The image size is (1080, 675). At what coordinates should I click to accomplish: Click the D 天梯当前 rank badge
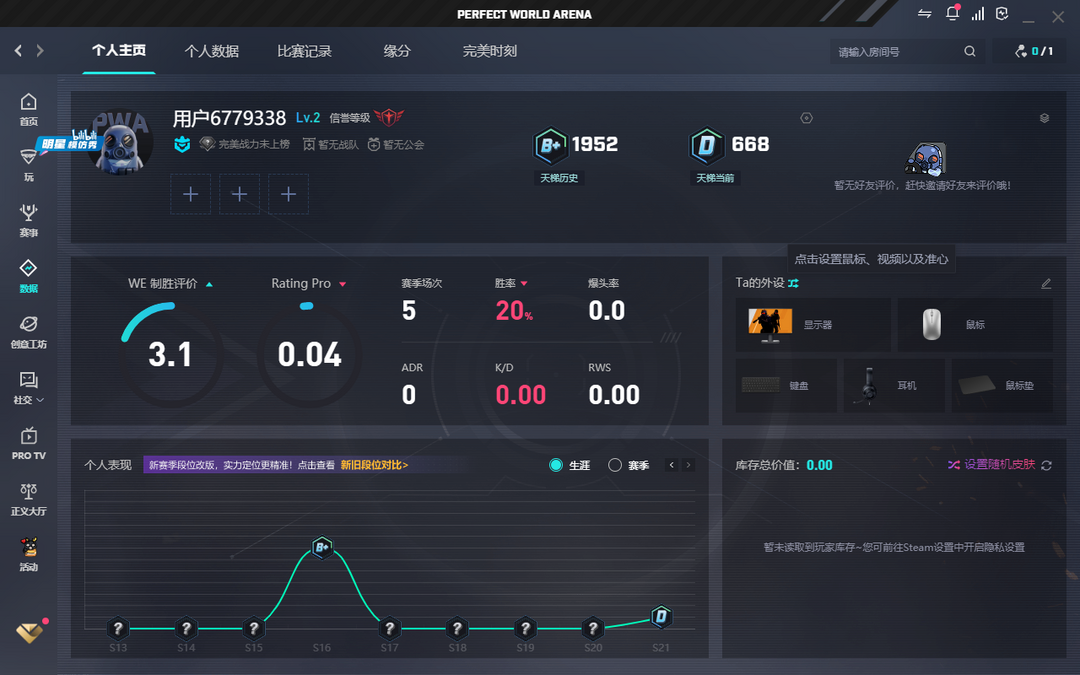(x=707, y=145)
